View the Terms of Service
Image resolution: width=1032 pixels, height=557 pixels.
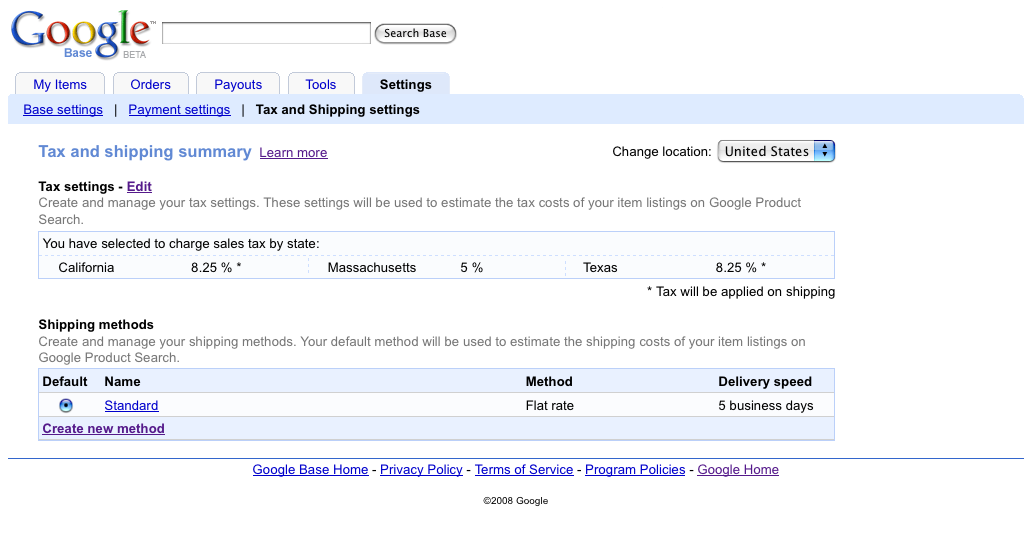click(524, 470)
